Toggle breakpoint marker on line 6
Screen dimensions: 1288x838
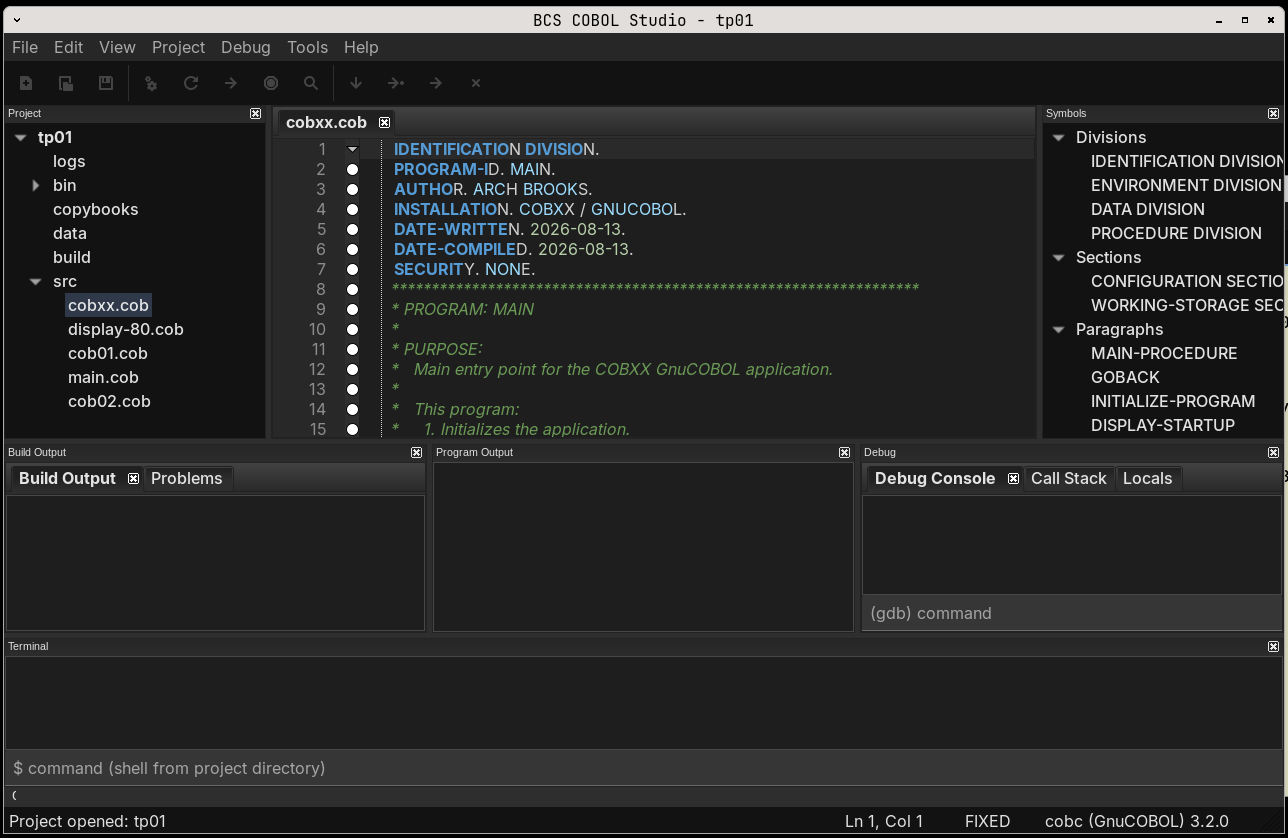(352, 250)
